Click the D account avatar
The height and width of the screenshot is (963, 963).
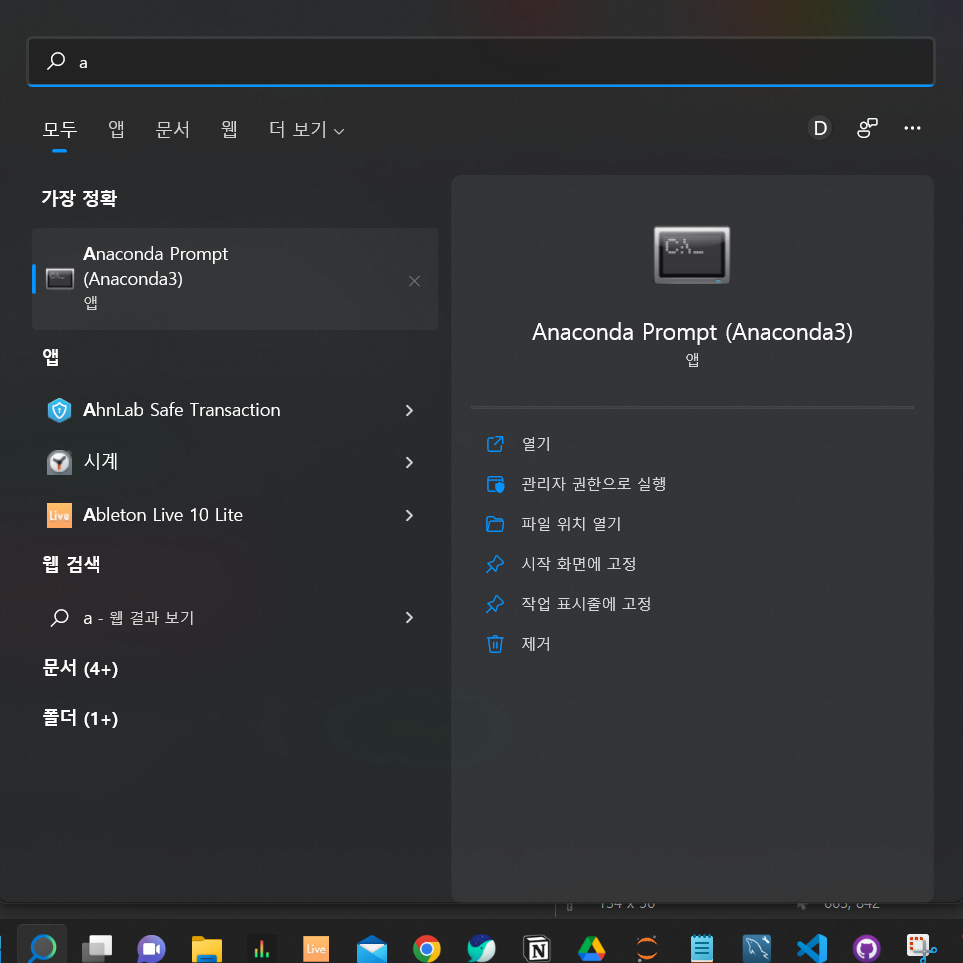pyautogui.click(x=819, y=128)
